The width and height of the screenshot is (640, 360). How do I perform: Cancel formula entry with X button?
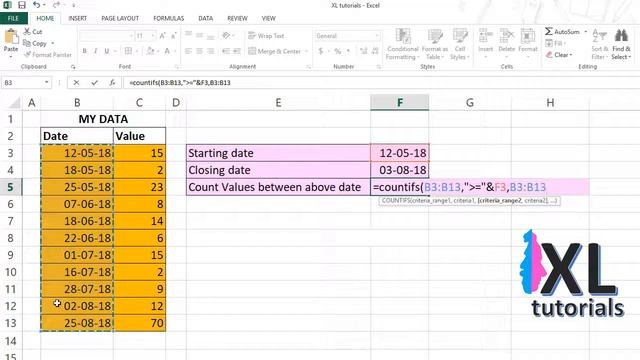(x=76, y=82)
